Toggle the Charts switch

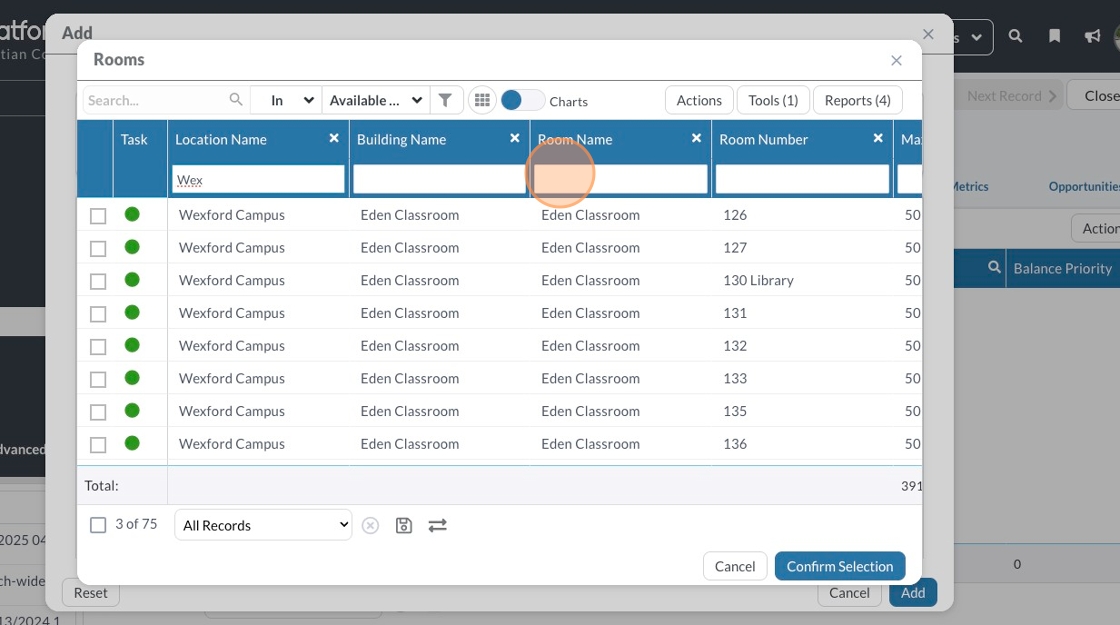pyautogui.click(x=522, y=100)
